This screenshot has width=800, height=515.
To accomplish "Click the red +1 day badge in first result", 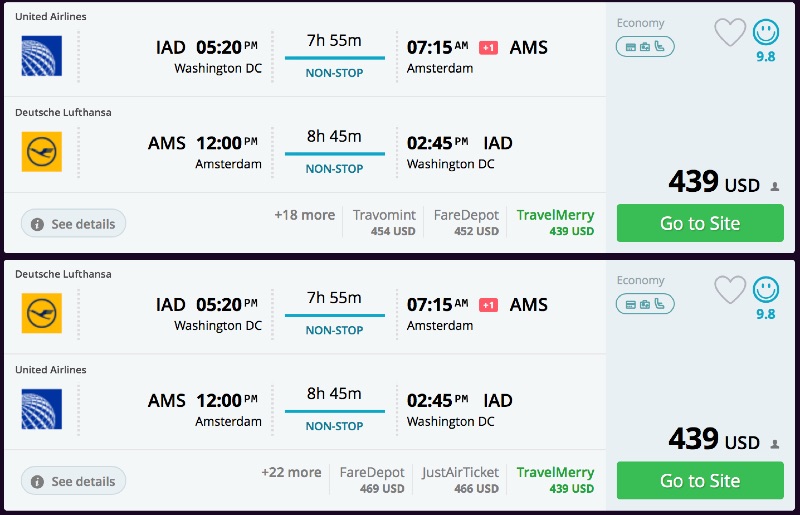I will pyautogui.click(x=488, y=48).
